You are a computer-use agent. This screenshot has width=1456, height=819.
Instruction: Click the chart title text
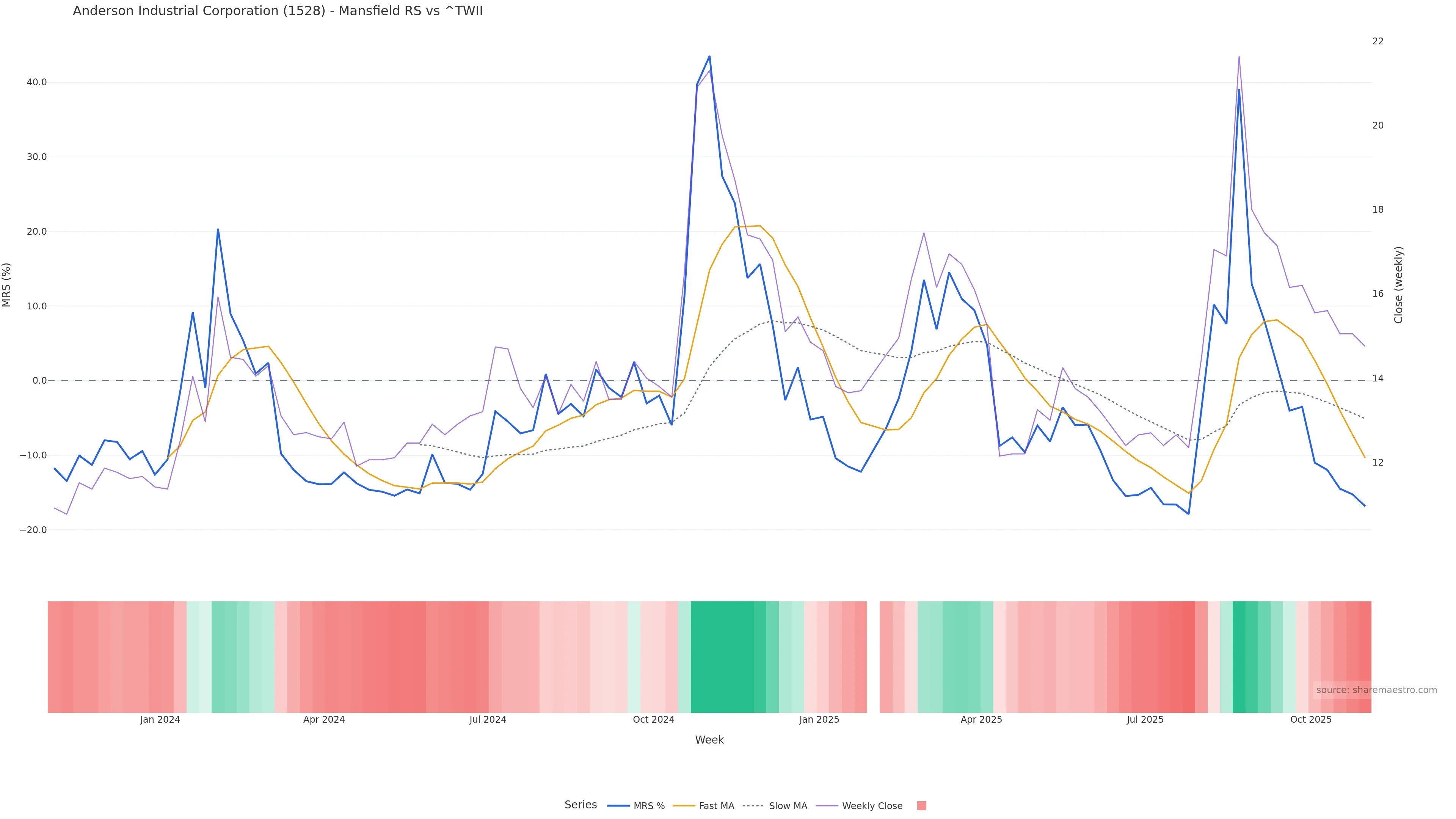pyautogui.click(x=278, y=11)
